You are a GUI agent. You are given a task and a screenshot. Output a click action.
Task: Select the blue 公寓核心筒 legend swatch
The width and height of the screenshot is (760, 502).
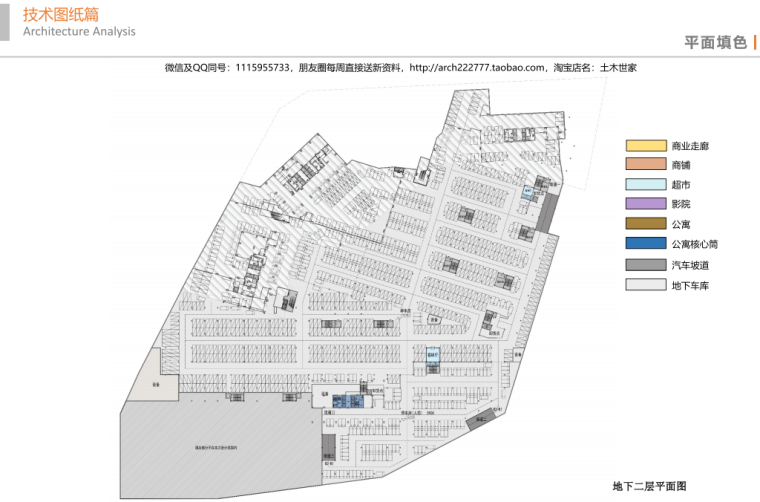644,244
